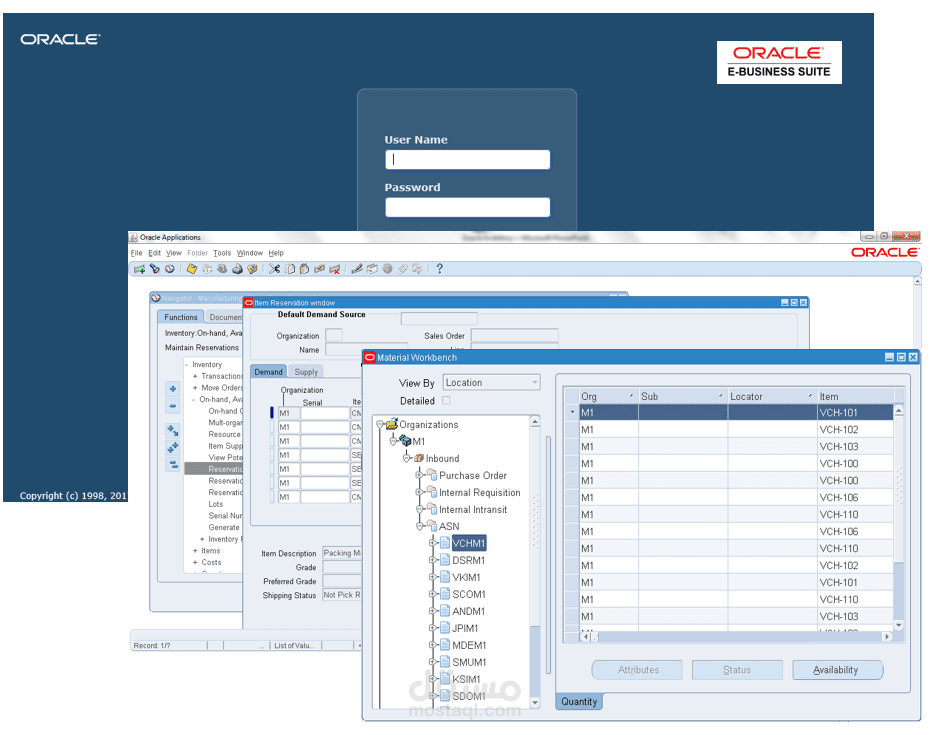
Task: Click the horizontal scrollbar of the results table
Action: click(x=737, y=637)
